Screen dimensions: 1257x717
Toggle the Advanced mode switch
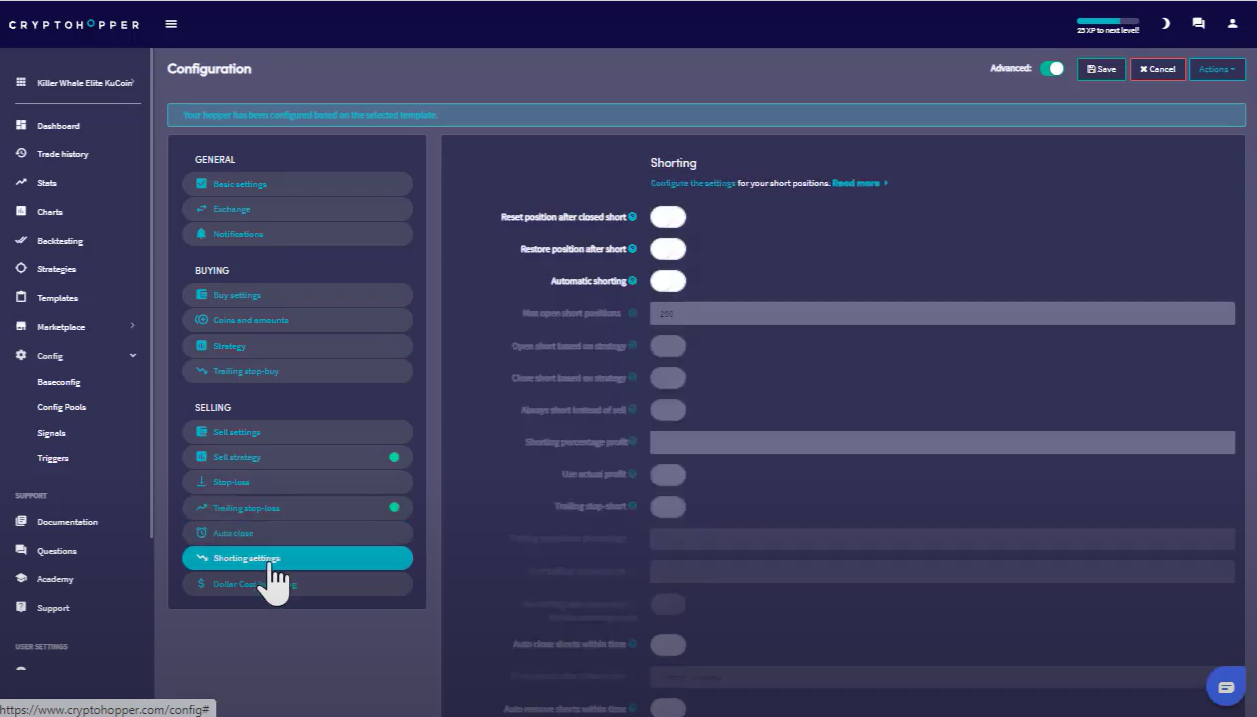[1052, 69]
